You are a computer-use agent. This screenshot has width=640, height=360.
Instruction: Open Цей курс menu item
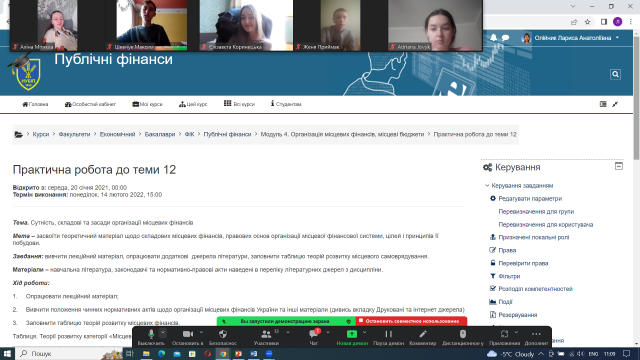pyautogui.click(x=193, y=104)
